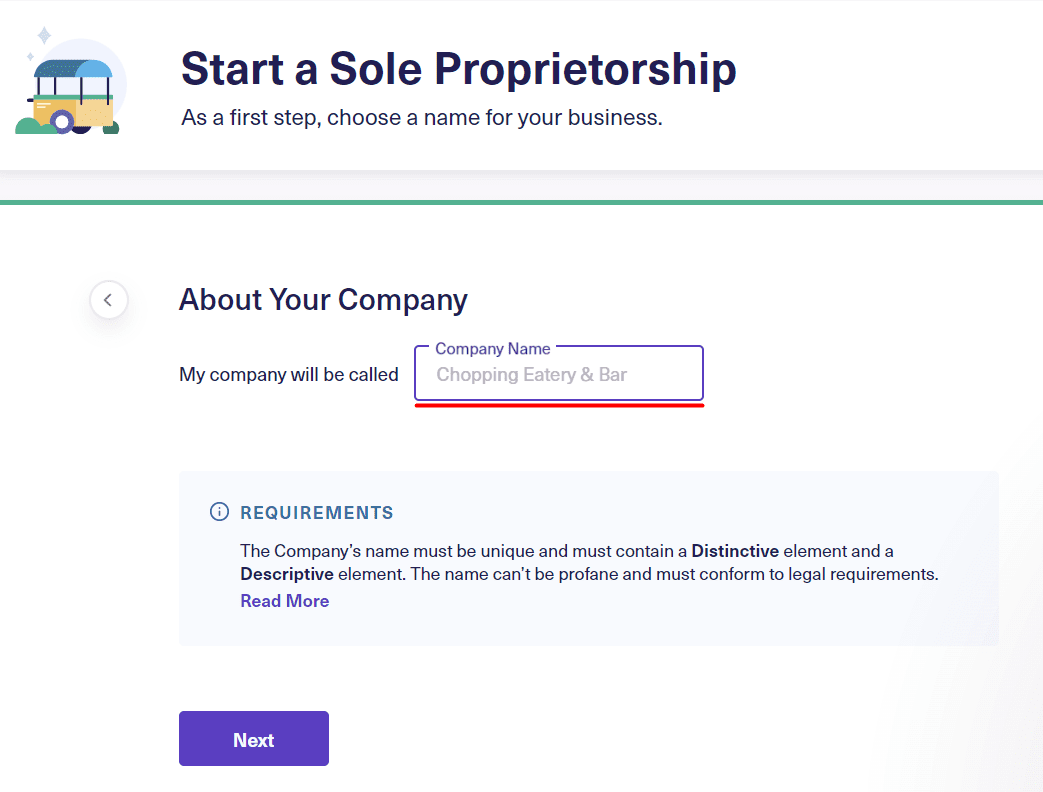
Task: Focus the Company Name input field
Action: (559, 374)
